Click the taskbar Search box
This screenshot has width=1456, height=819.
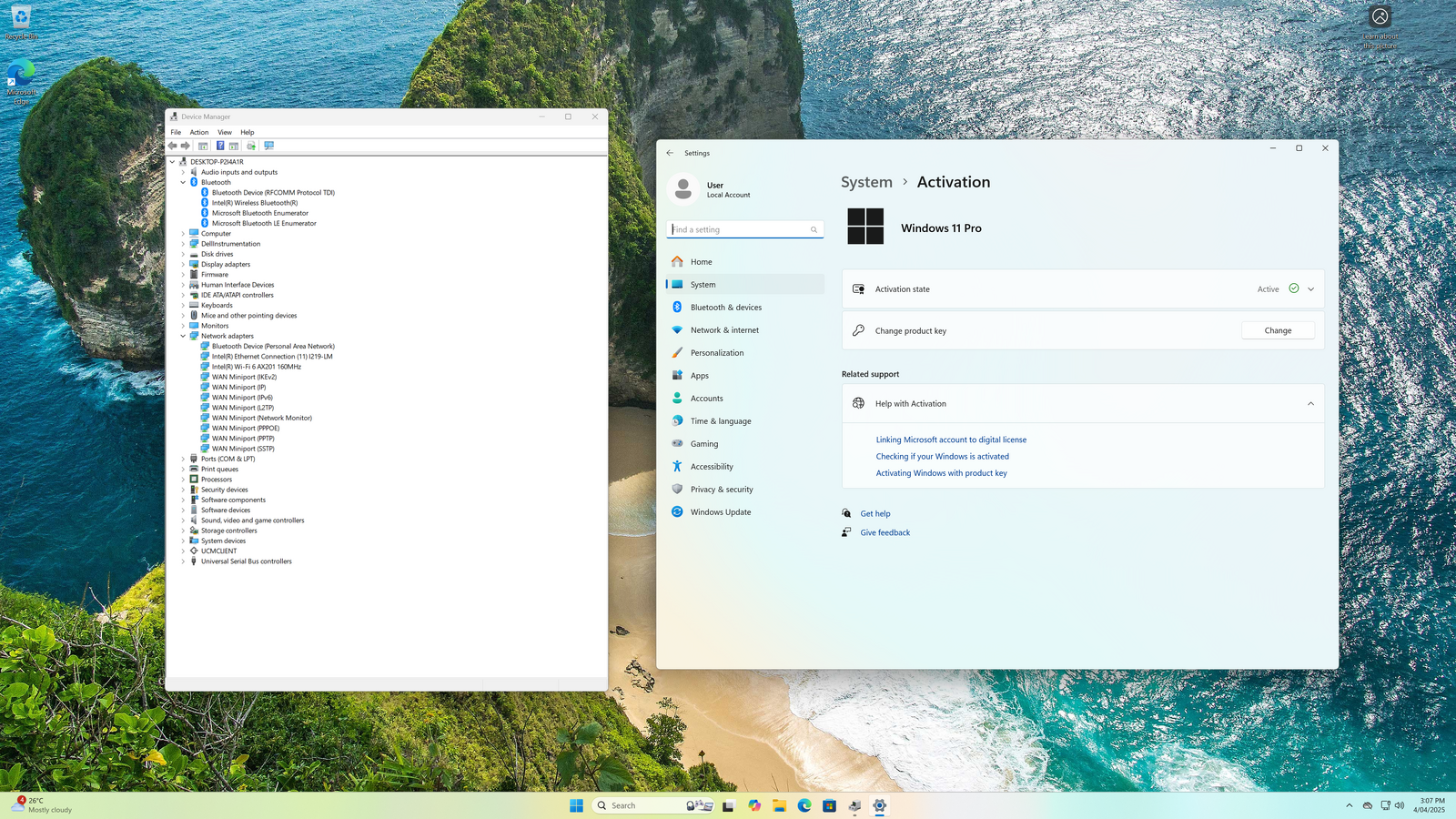click(652, 805)
